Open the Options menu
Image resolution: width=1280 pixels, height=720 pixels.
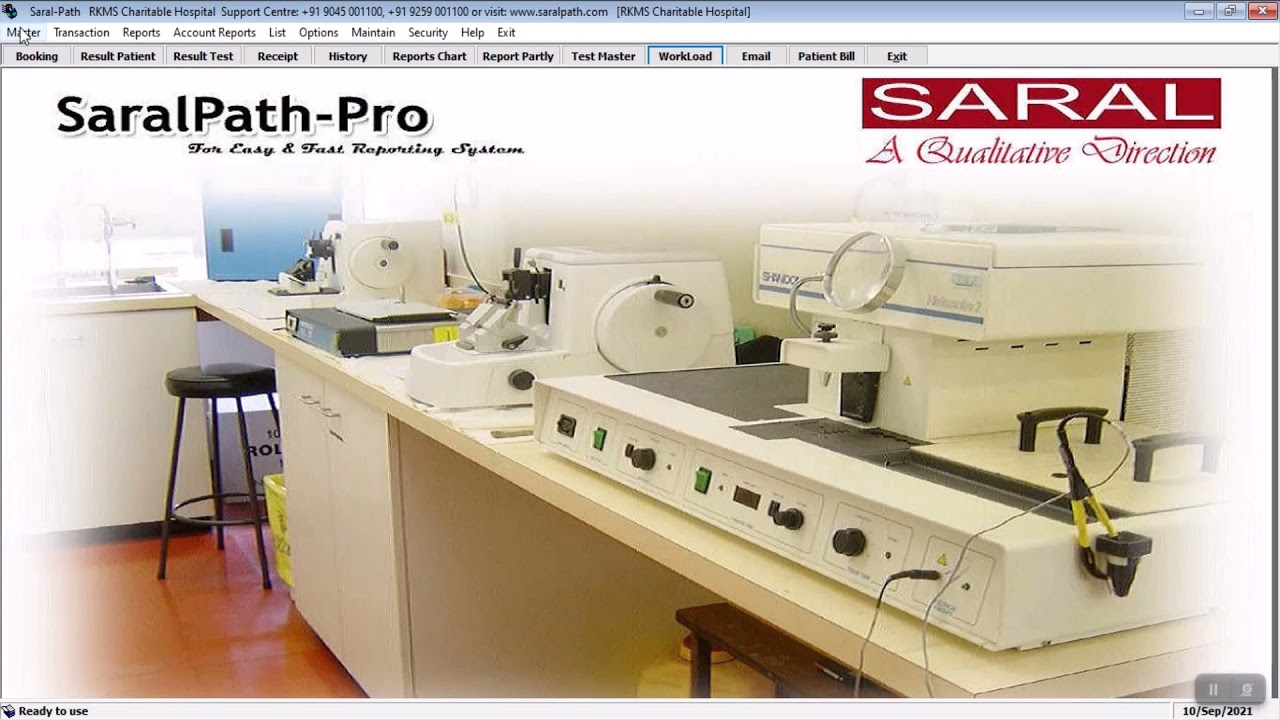(x=318, y=32)
